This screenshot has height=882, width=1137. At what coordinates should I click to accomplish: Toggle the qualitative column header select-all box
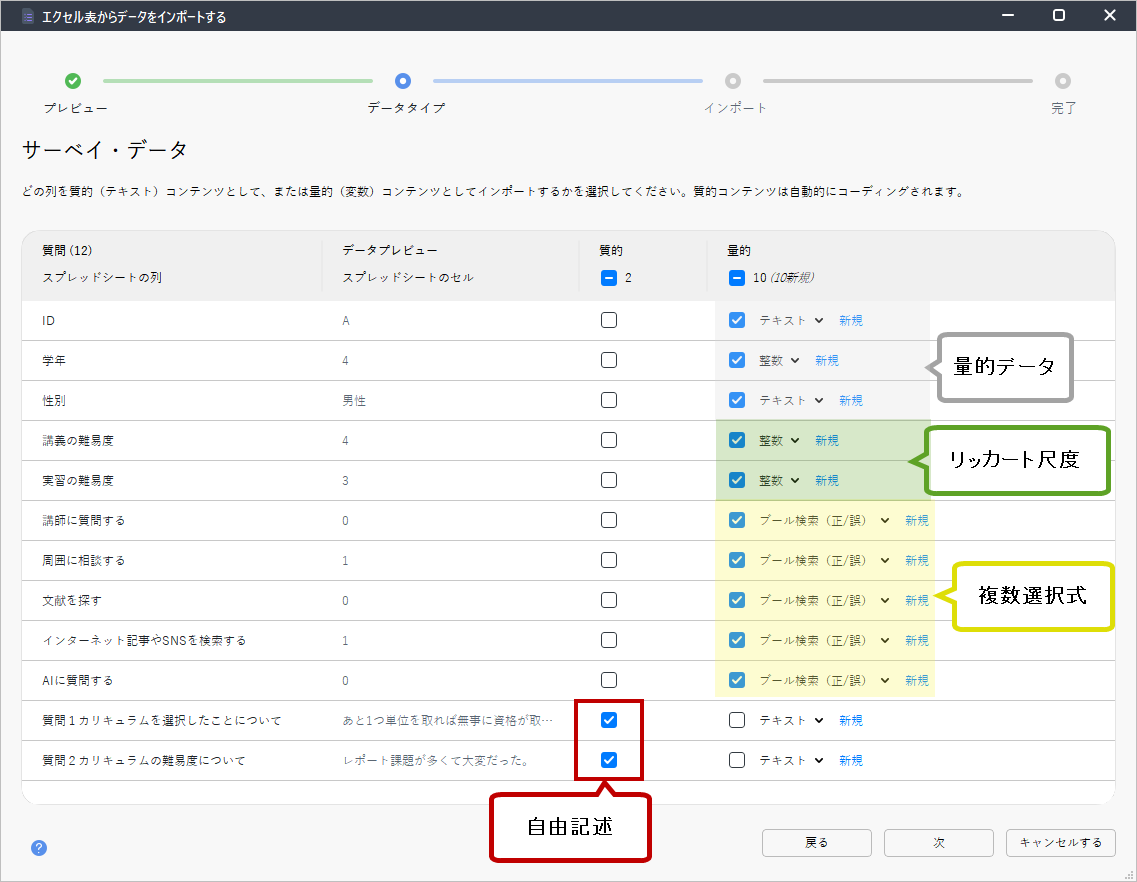pyautogui.click(x=609, y=278)
